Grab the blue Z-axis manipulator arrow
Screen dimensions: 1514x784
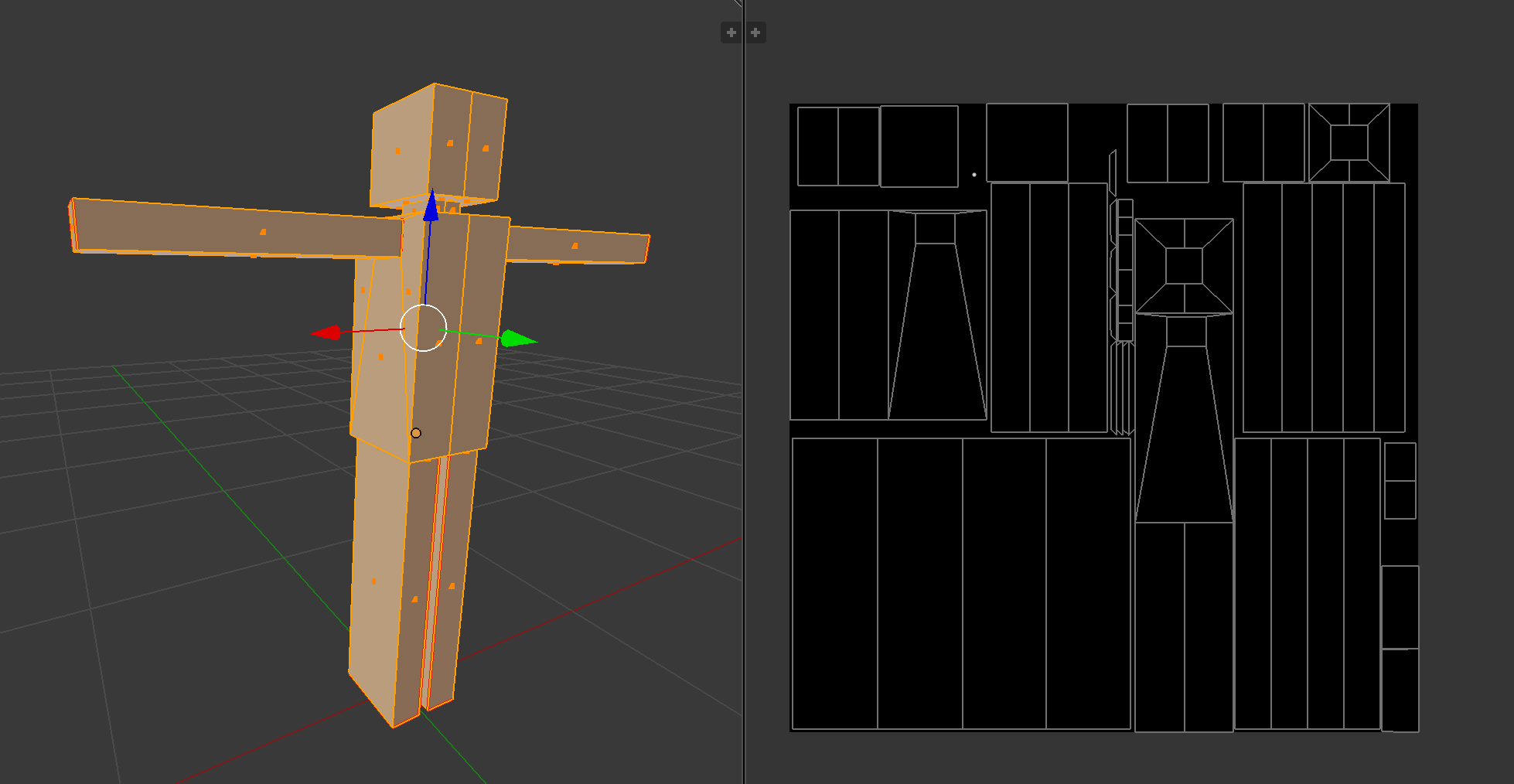click(x=431, y=206)
